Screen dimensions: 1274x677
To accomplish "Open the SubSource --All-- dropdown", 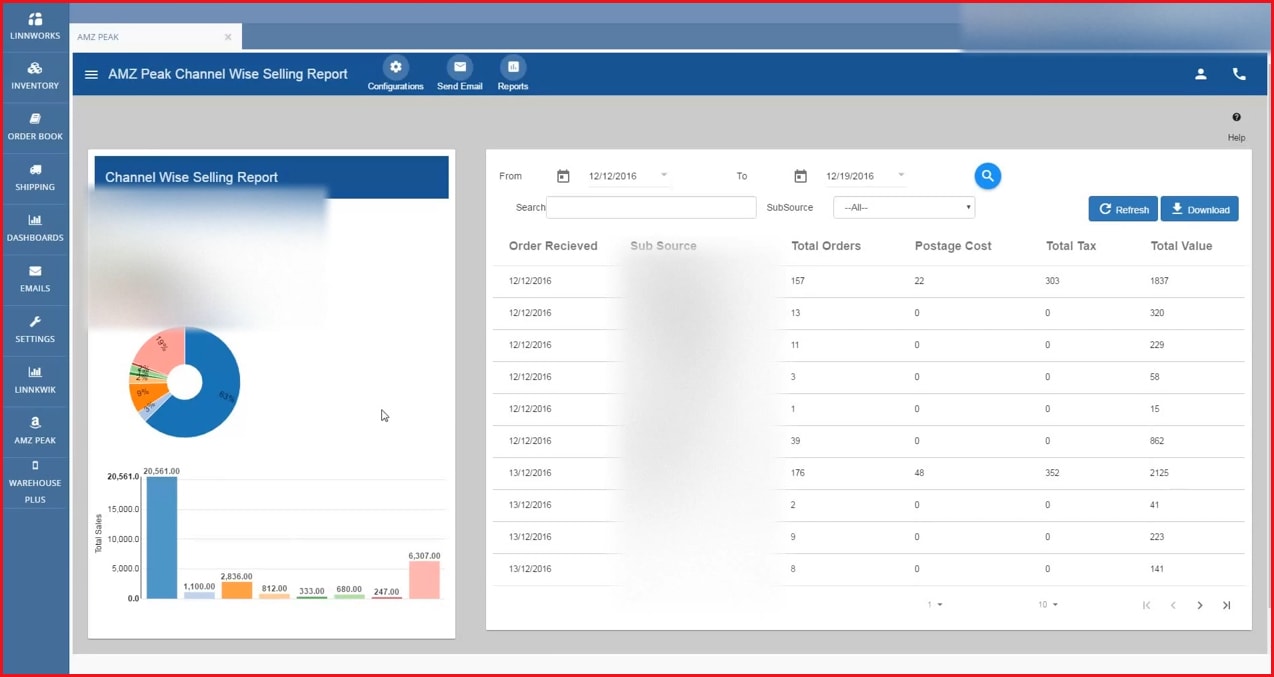I will point(904,207).
